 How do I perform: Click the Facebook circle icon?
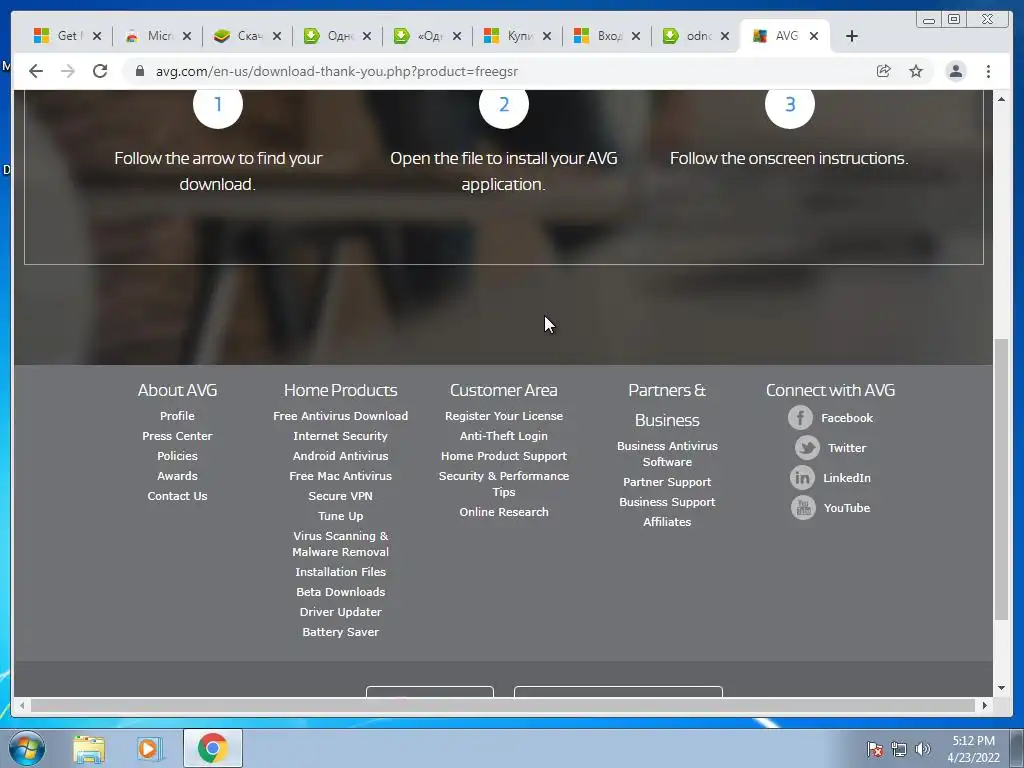(801, 417)
